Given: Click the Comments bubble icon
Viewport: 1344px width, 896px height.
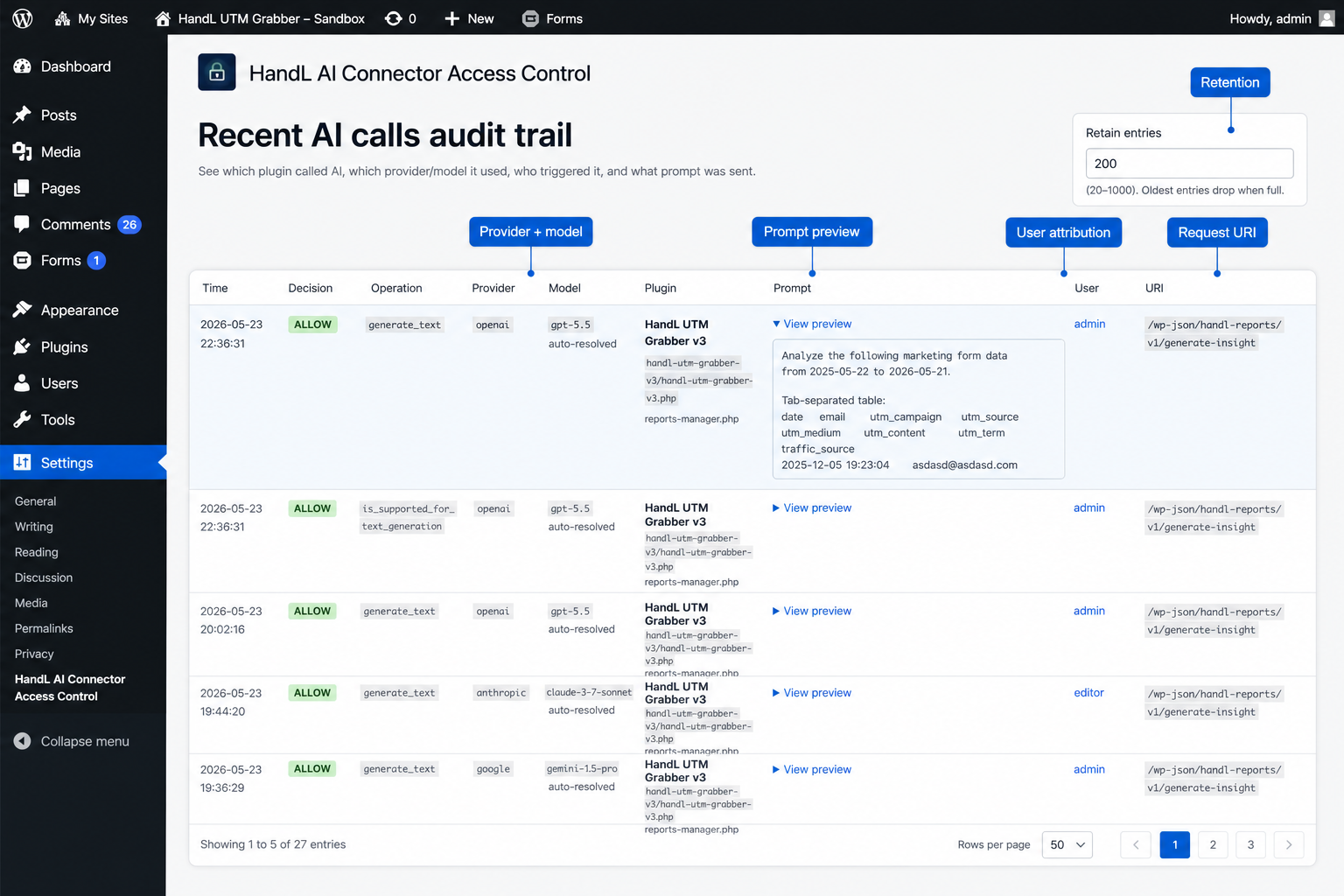Looking at the screenshot, I should 23,224.
